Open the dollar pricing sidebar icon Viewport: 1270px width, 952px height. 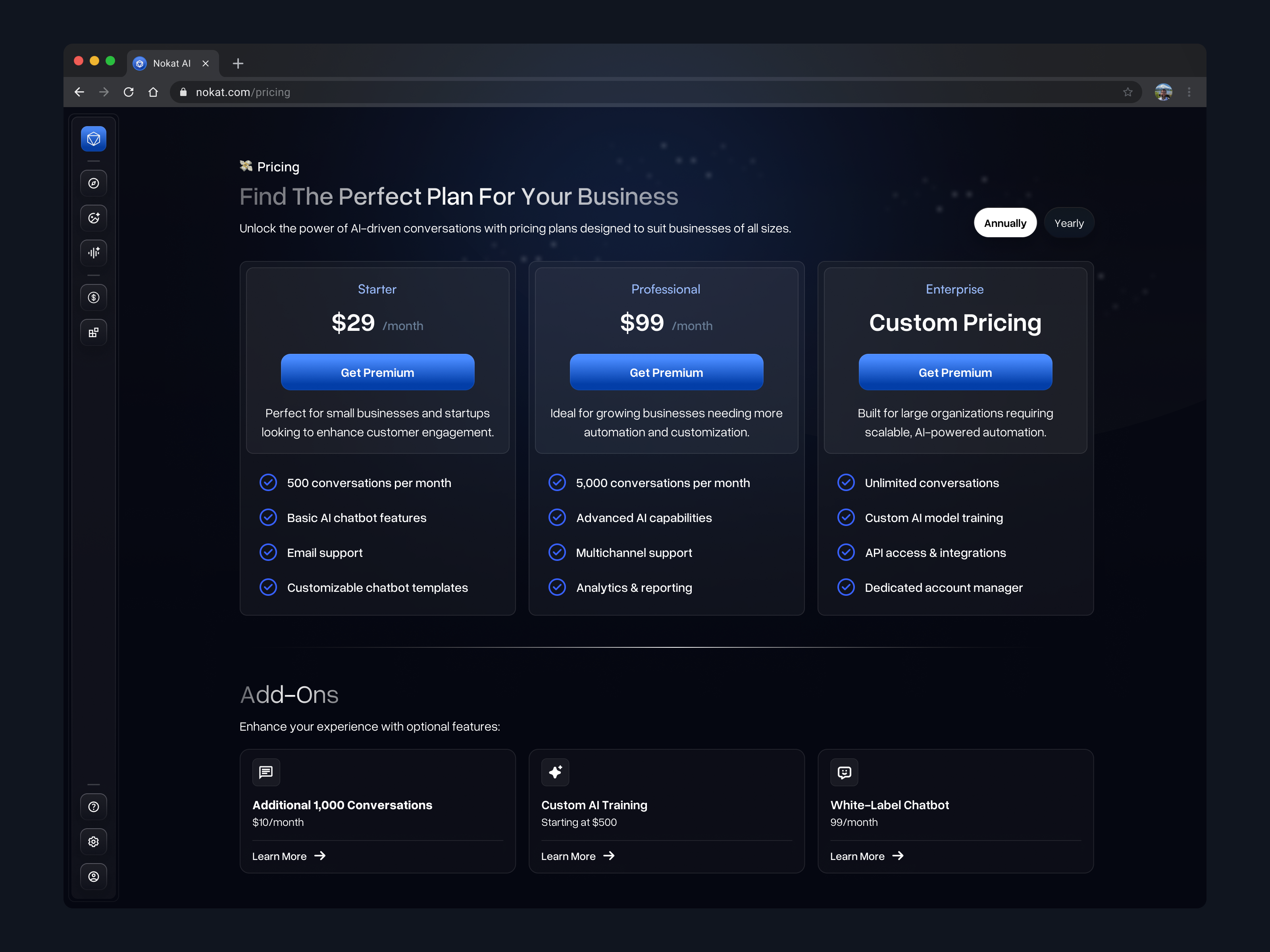[x=94, y=297]
